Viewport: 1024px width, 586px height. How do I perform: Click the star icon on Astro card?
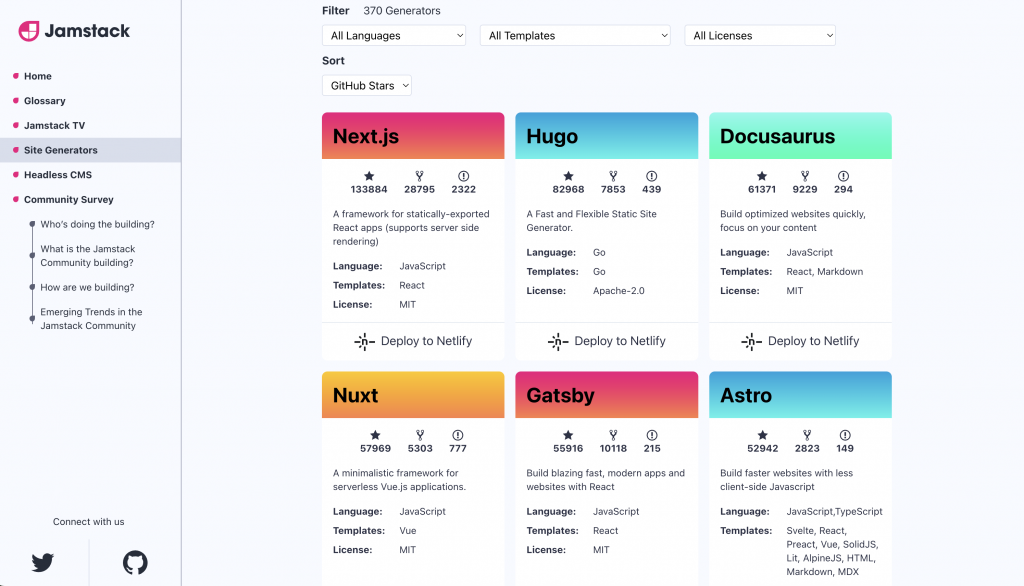(x=763, y=435)
